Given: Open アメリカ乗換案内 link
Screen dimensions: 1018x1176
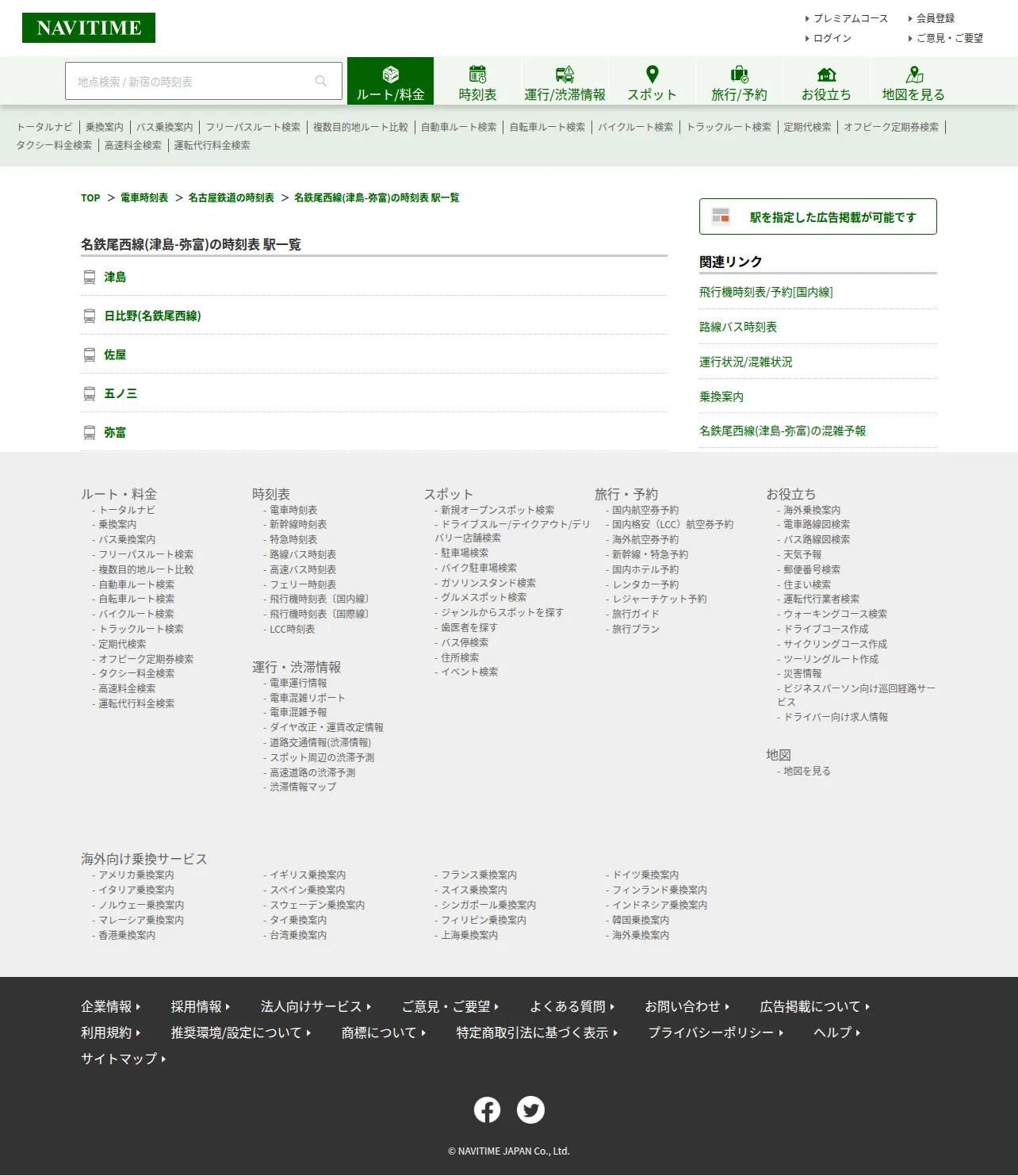Looking at the screenshot, I should coord(136,875).
